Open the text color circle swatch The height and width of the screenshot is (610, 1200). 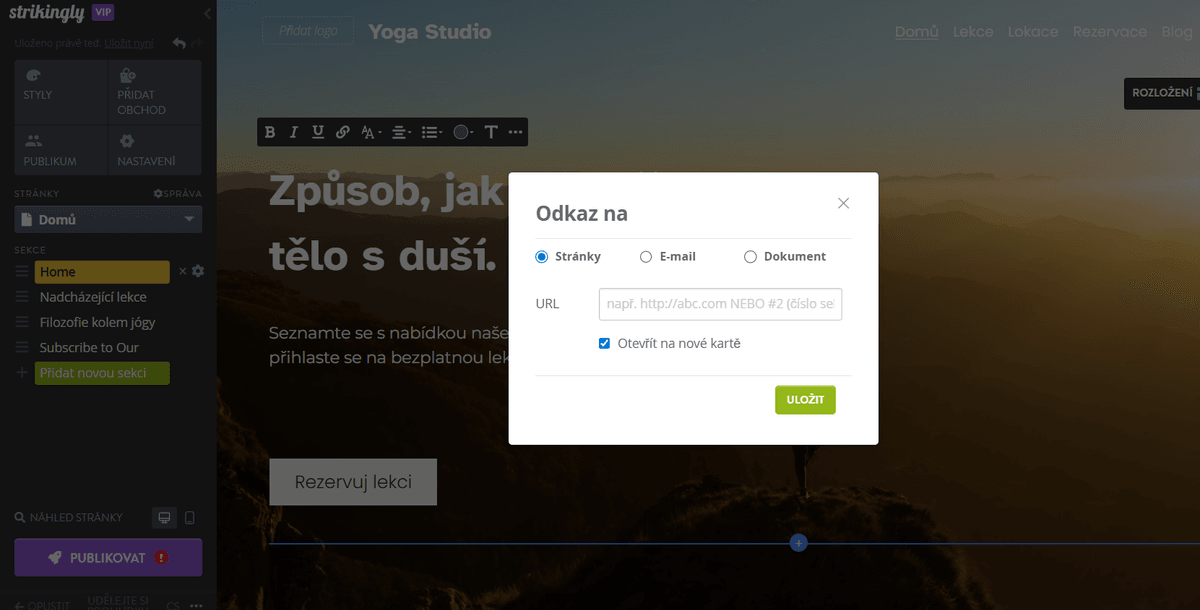pos(462,132)
